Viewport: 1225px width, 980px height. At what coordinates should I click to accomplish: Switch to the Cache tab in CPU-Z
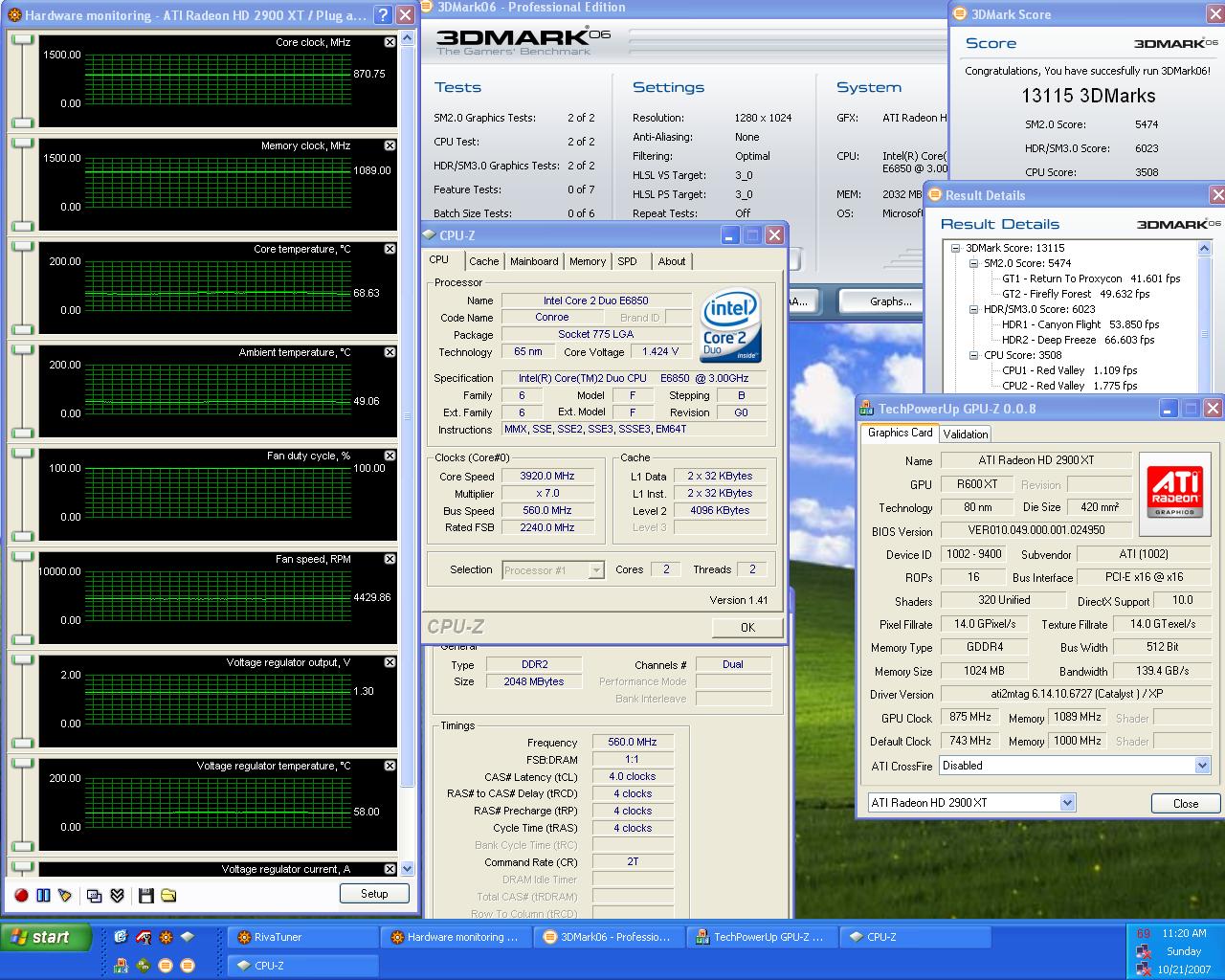click(483, 261)
